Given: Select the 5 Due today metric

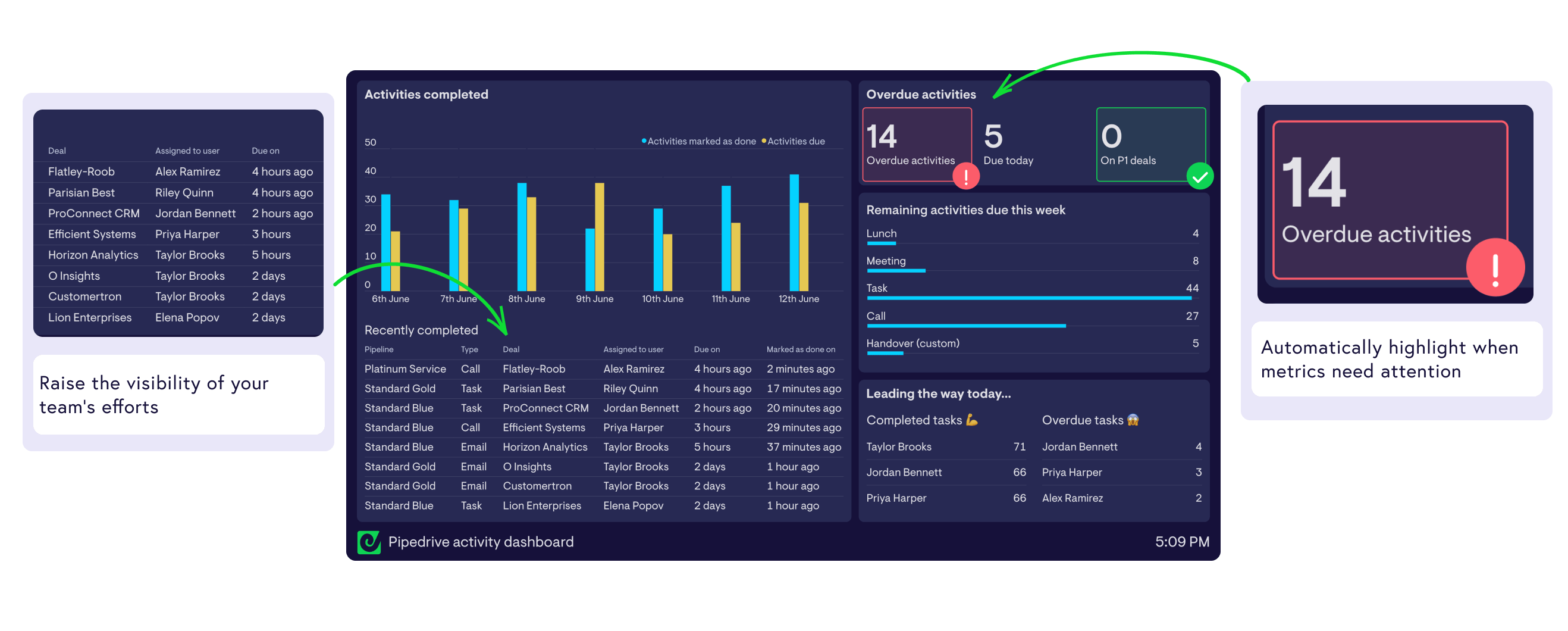Looking at the screenshot, I should [x=1008, y=145].
